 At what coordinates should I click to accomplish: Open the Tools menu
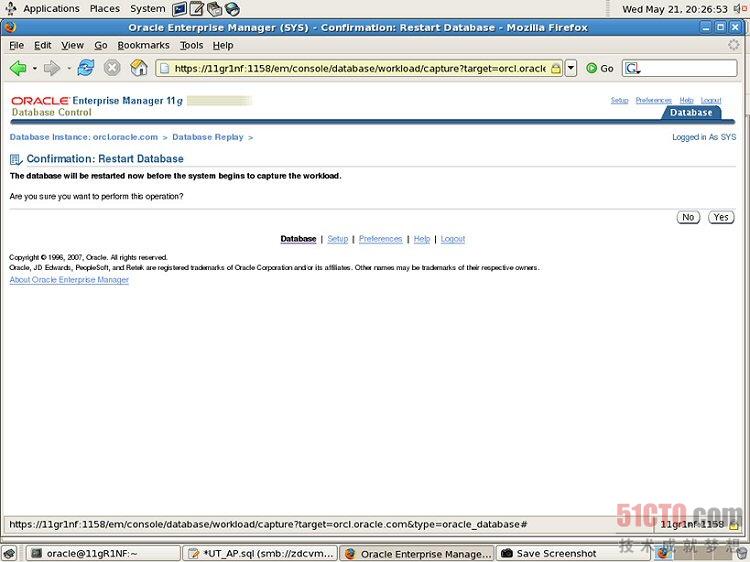coord(191,45)
